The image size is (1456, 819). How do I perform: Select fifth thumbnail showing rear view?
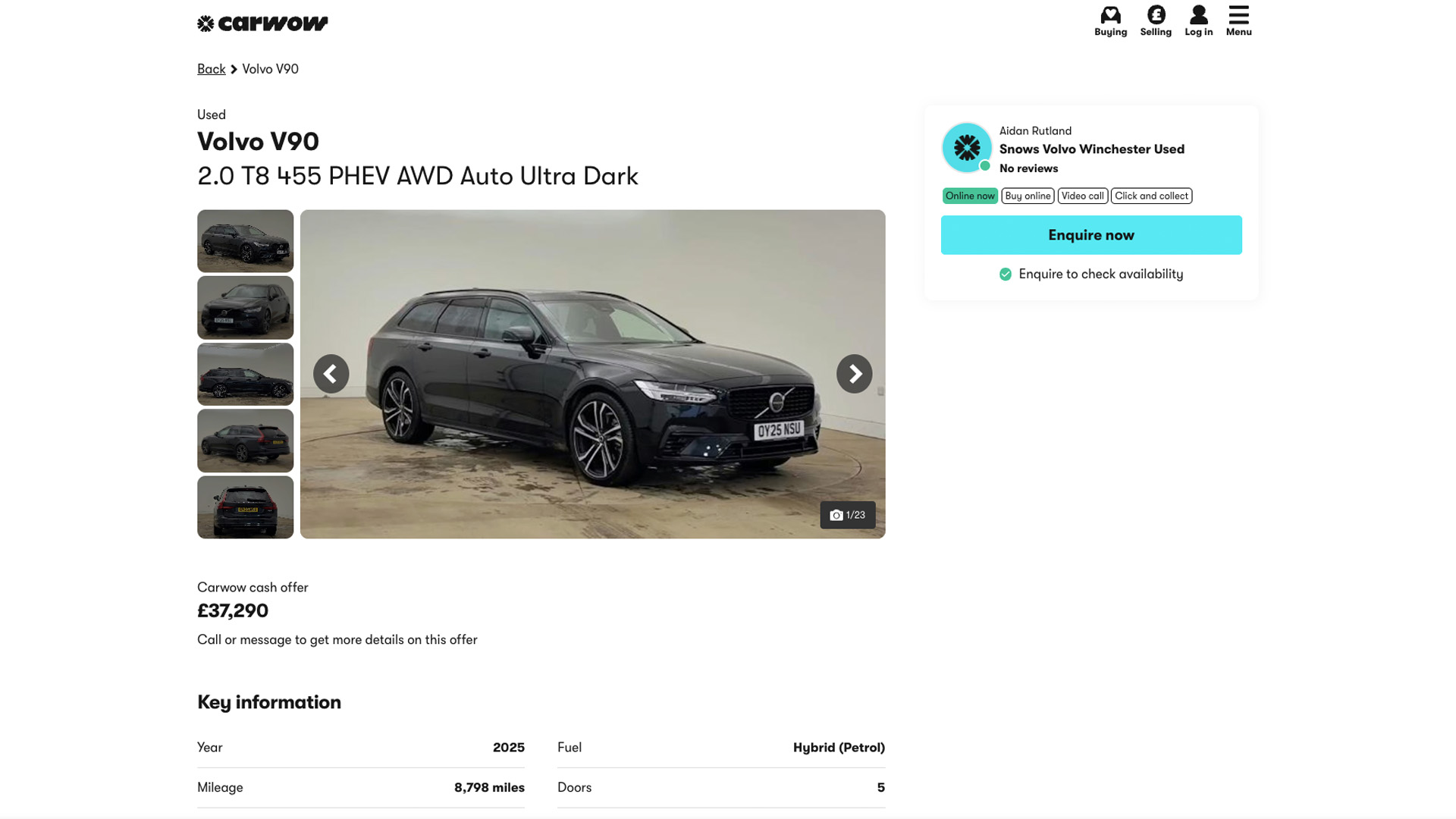(245, 507)
